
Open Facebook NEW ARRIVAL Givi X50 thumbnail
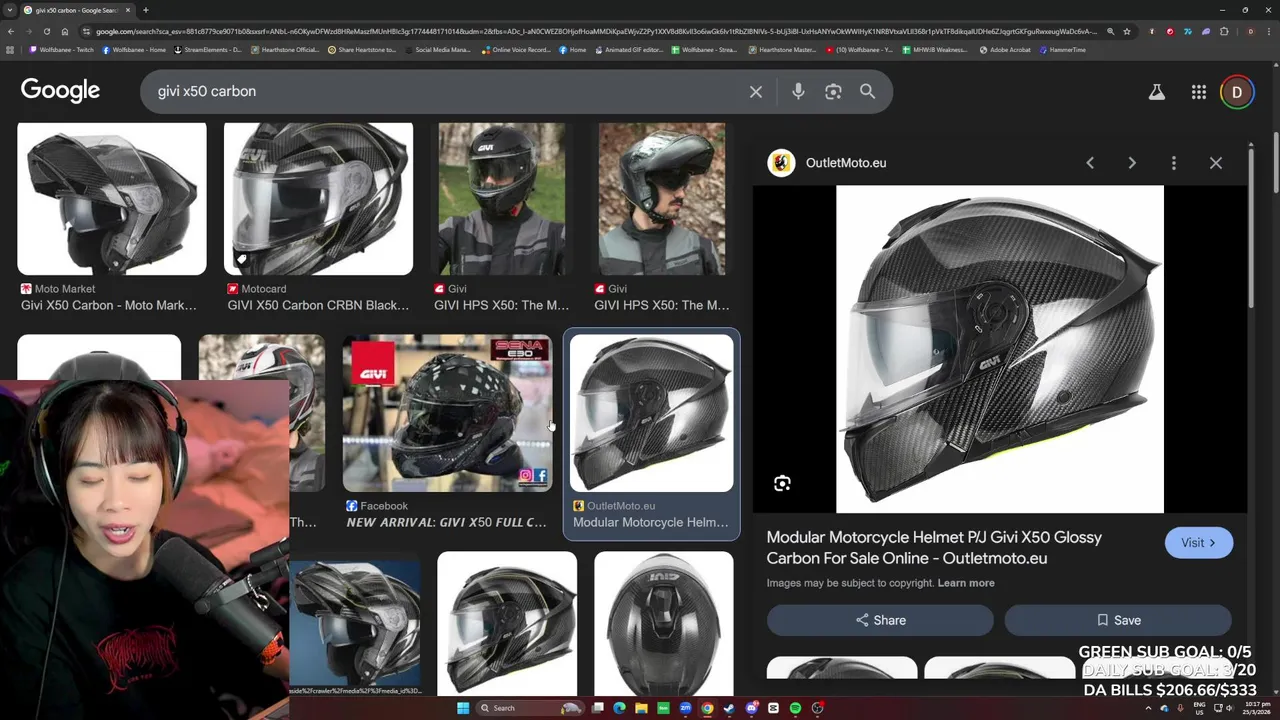click(447, 413)
